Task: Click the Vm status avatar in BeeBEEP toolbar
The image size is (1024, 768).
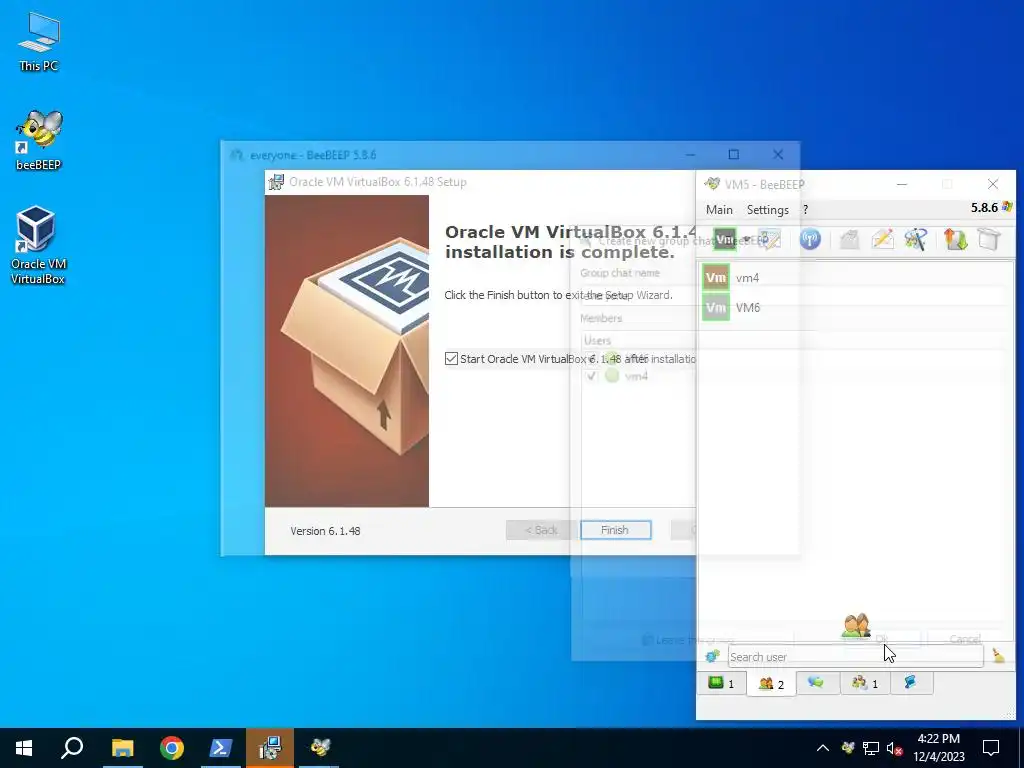Action: coord(725,240)
